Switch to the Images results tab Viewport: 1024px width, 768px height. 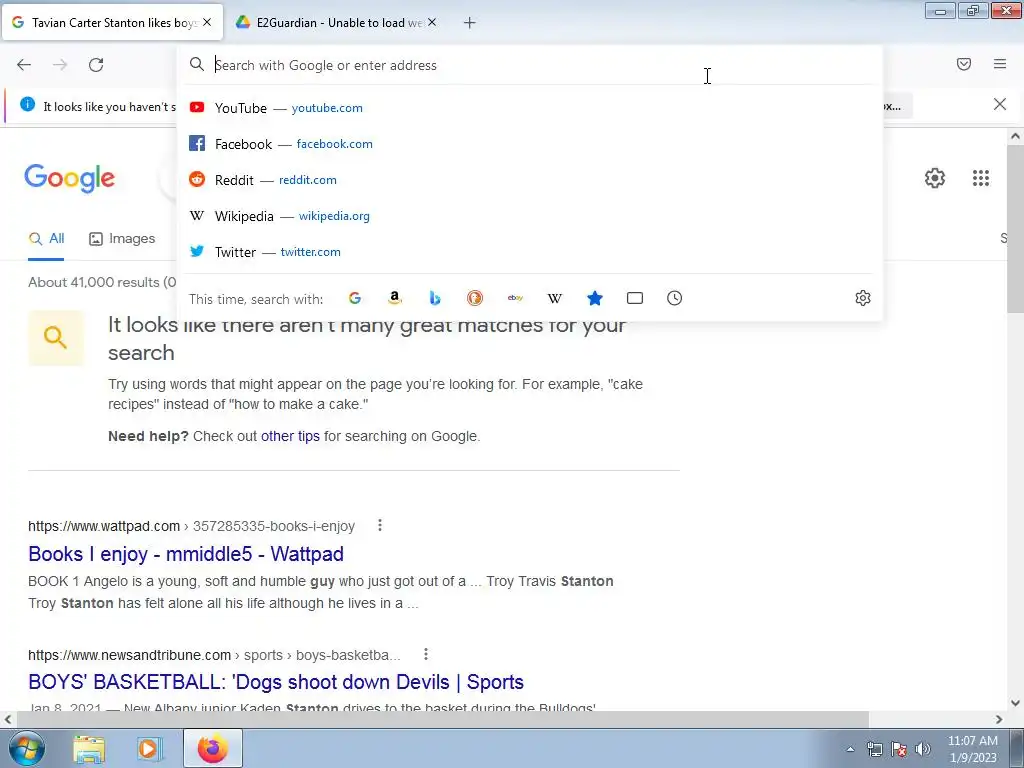click(122, 239)
